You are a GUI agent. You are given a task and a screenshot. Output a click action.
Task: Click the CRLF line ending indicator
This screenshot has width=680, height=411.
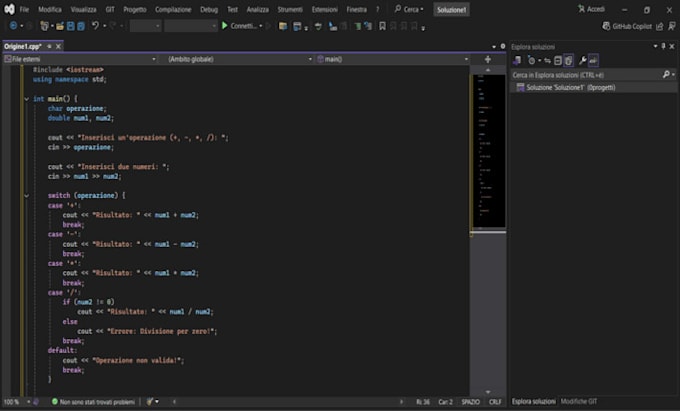[x=495, y=402]
